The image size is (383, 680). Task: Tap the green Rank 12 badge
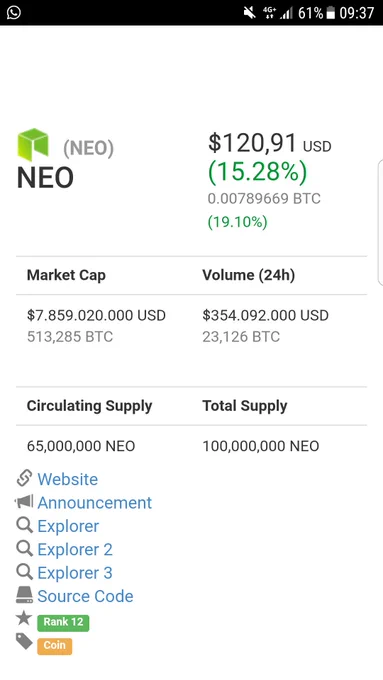[x=63, y=622]
